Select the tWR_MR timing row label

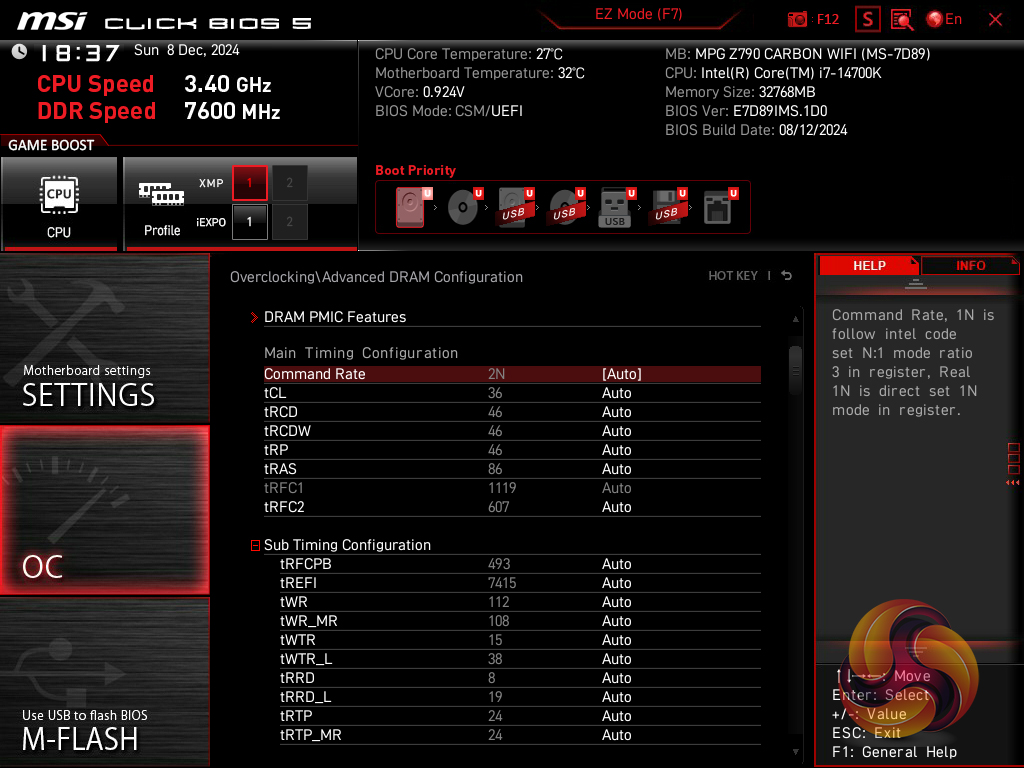pyautogui.click(x=308, y=621)
